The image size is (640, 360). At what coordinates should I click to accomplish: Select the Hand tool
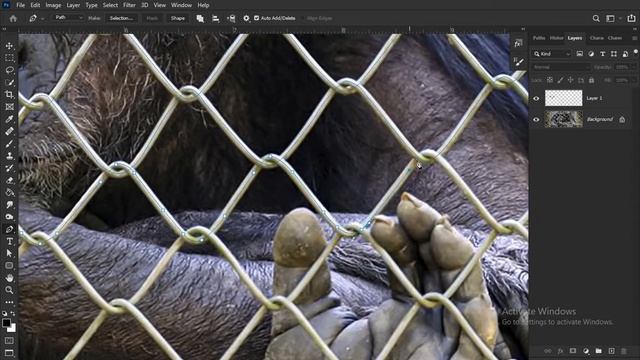coord(9,278)
